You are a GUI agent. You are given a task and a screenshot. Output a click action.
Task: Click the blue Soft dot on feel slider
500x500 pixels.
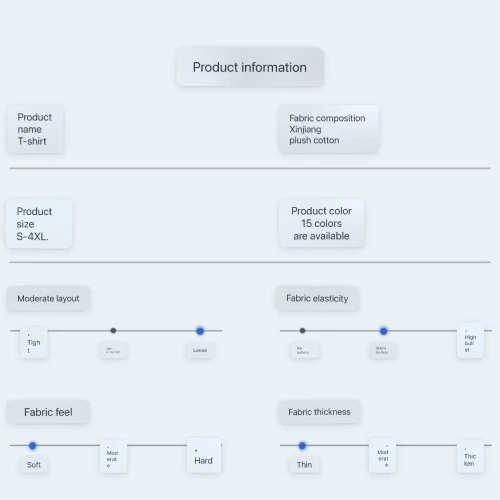pyautogui.click(x=33, y=446)
